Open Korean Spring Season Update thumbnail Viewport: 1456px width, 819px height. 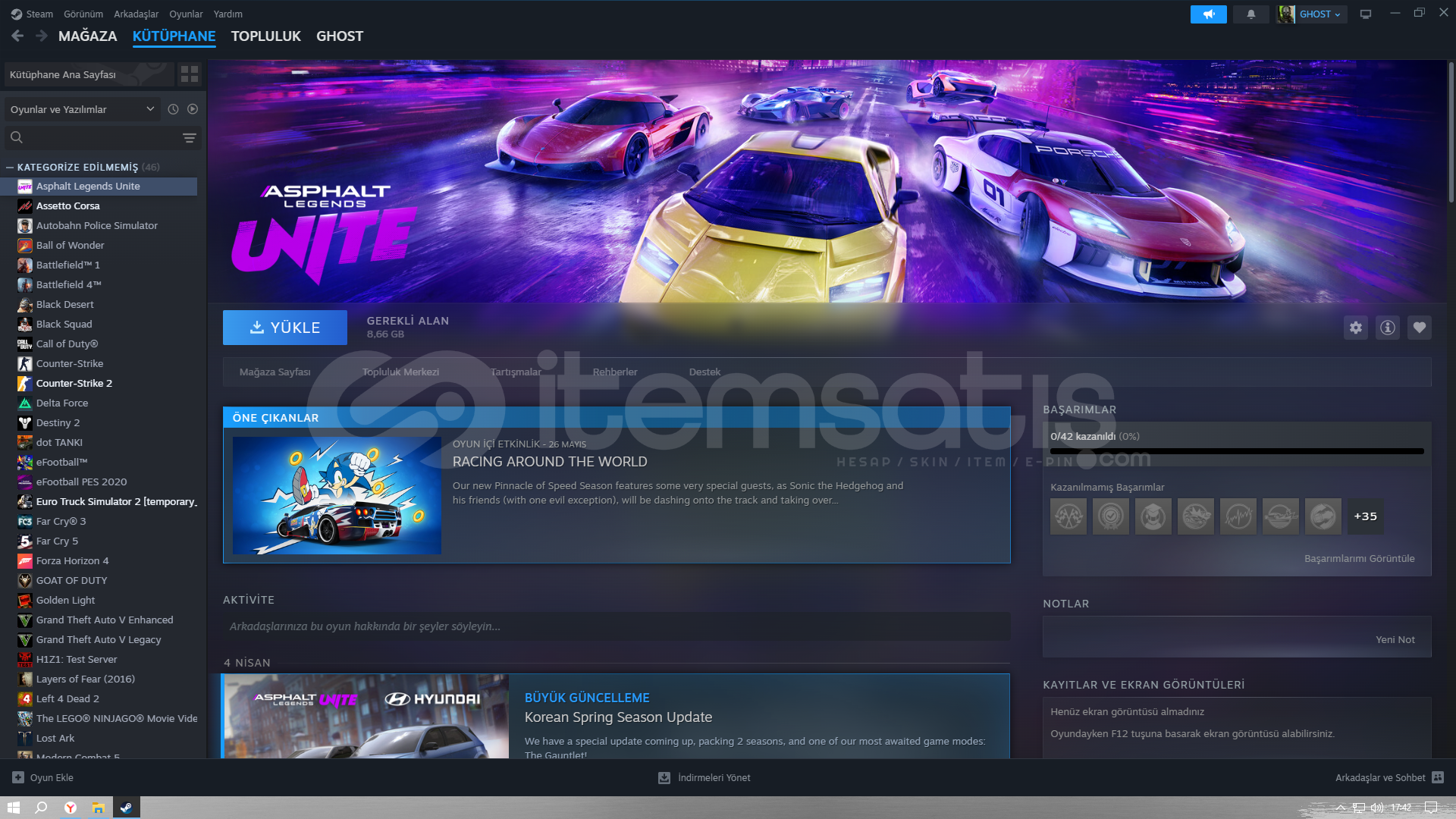pyautogui.click(x=366, y=717)
